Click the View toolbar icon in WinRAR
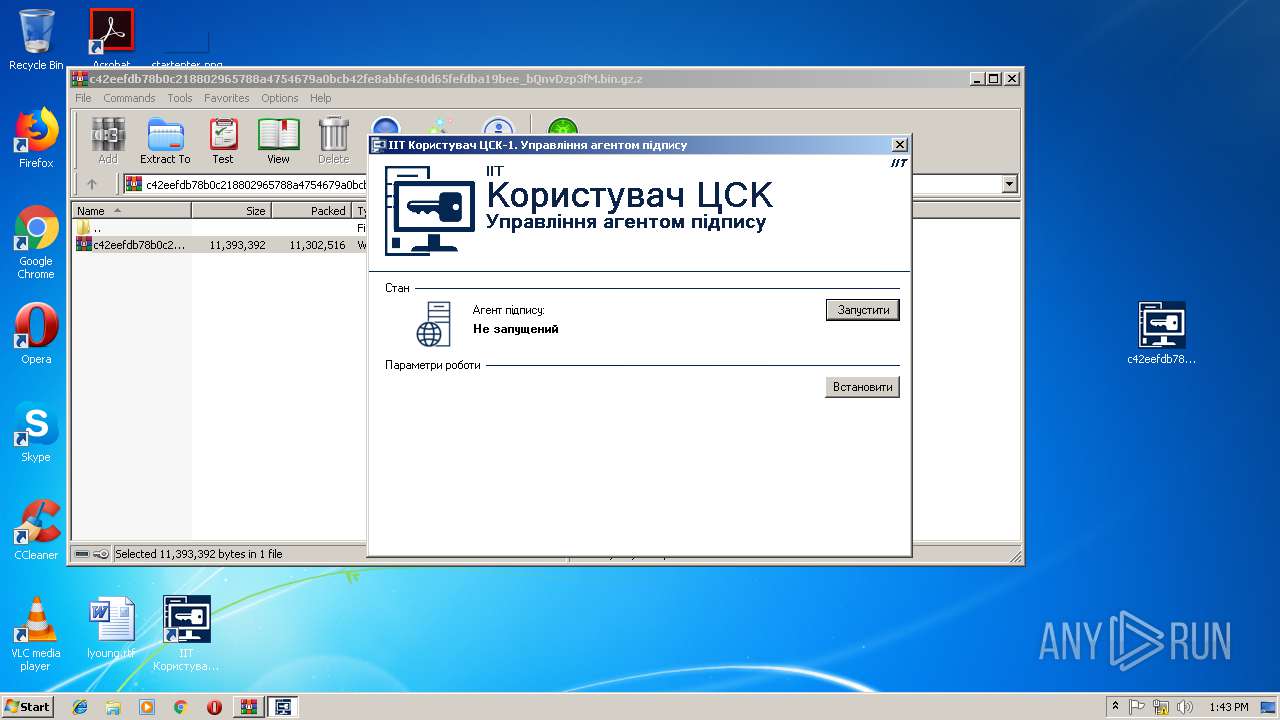The width and height of the screenshot is (1280, 720). (x=278, y=141)
